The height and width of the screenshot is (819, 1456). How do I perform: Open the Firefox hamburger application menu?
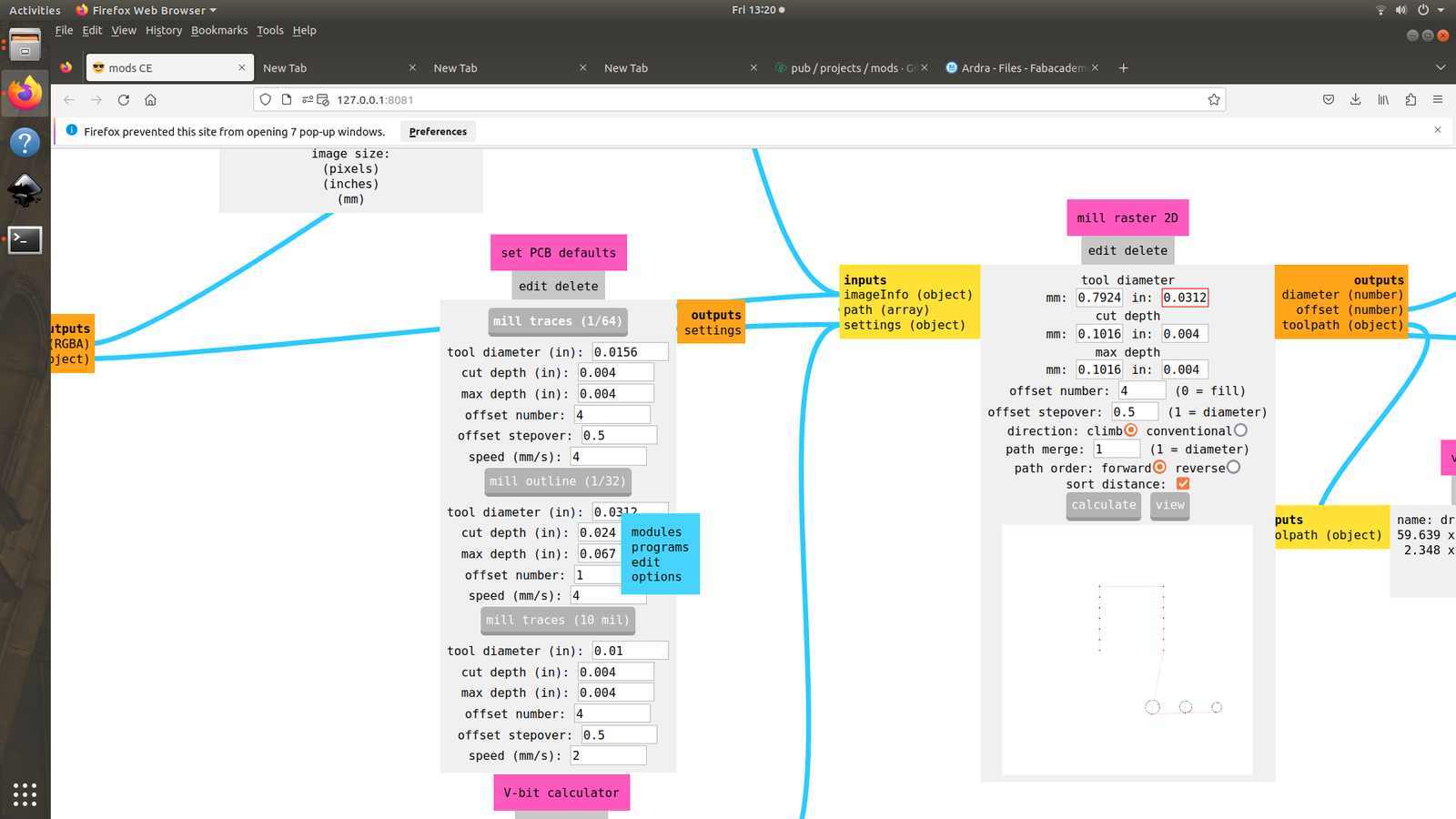pos(1438,100)
